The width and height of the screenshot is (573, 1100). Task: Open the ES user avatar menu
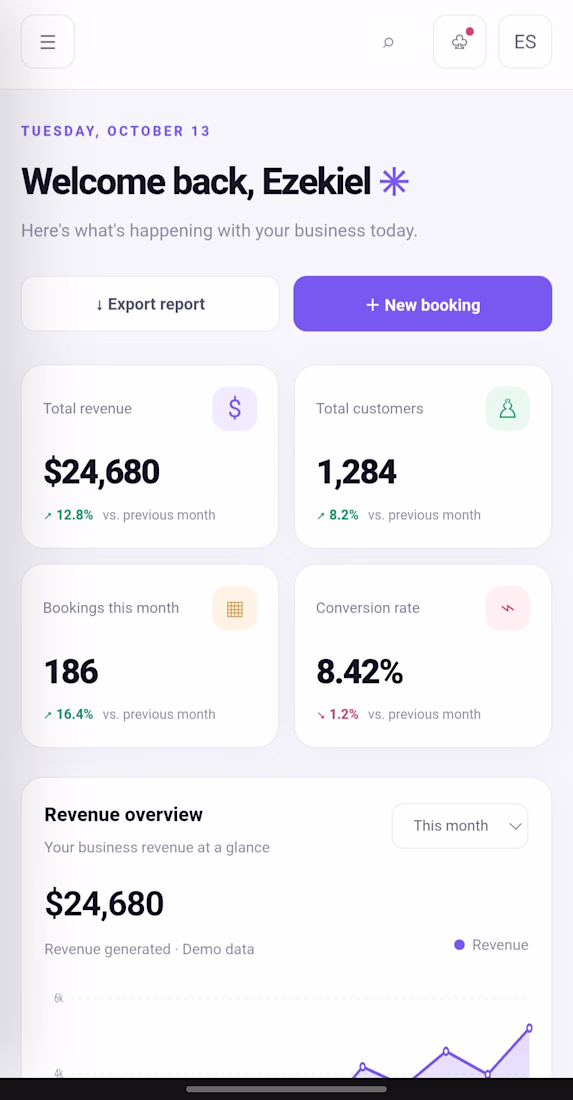click(525, 42)
